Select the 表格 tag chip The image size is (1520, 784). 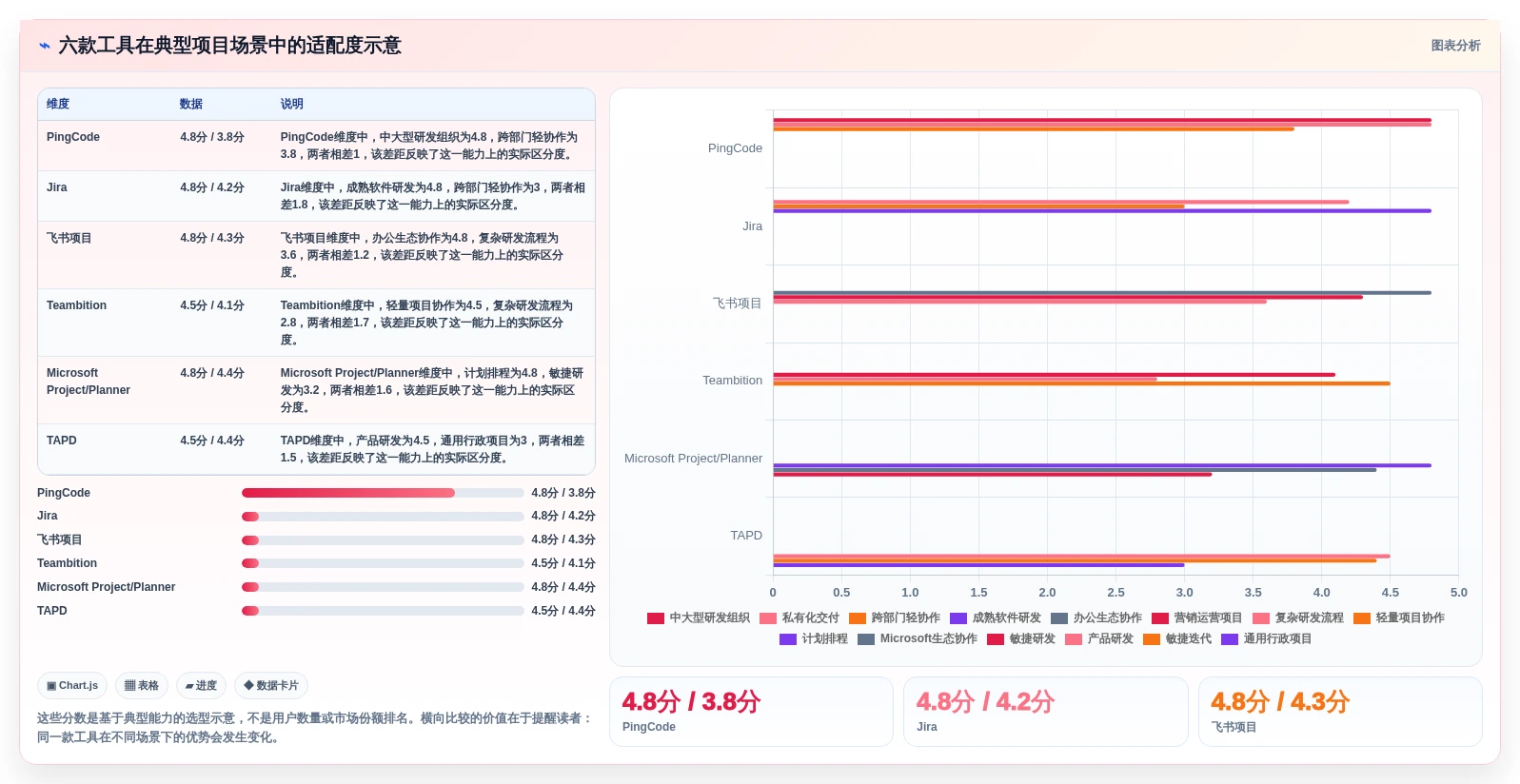click(142, 685)
